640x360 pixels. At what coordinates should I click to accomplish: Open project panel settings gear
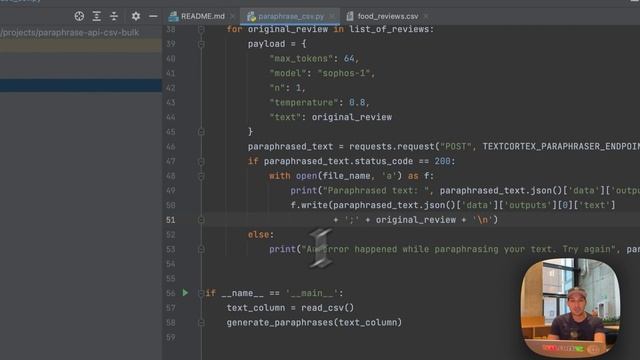coord(136,16)
